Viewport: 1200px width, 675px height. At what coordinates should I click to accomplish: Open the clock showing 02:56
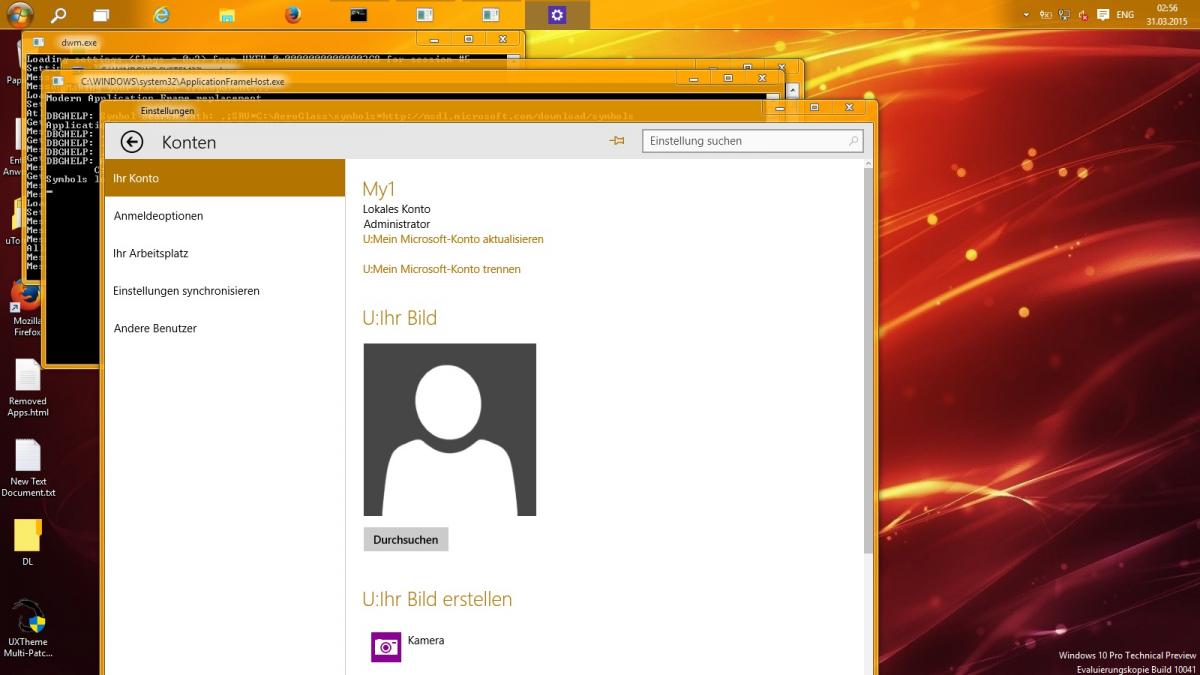click(x=1166, y=14)
